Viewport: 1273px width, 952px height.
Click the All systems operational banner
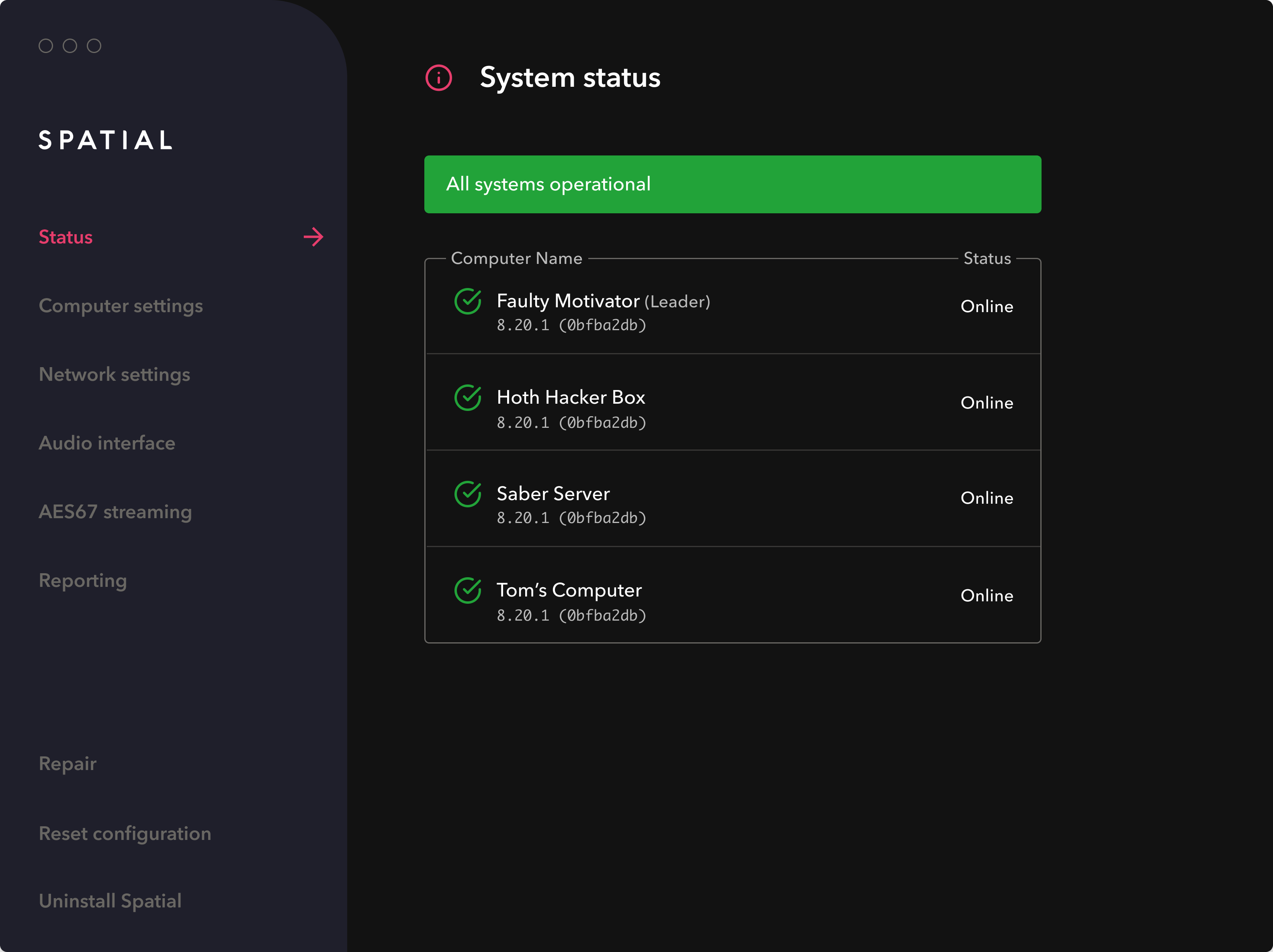coord(732,184)
